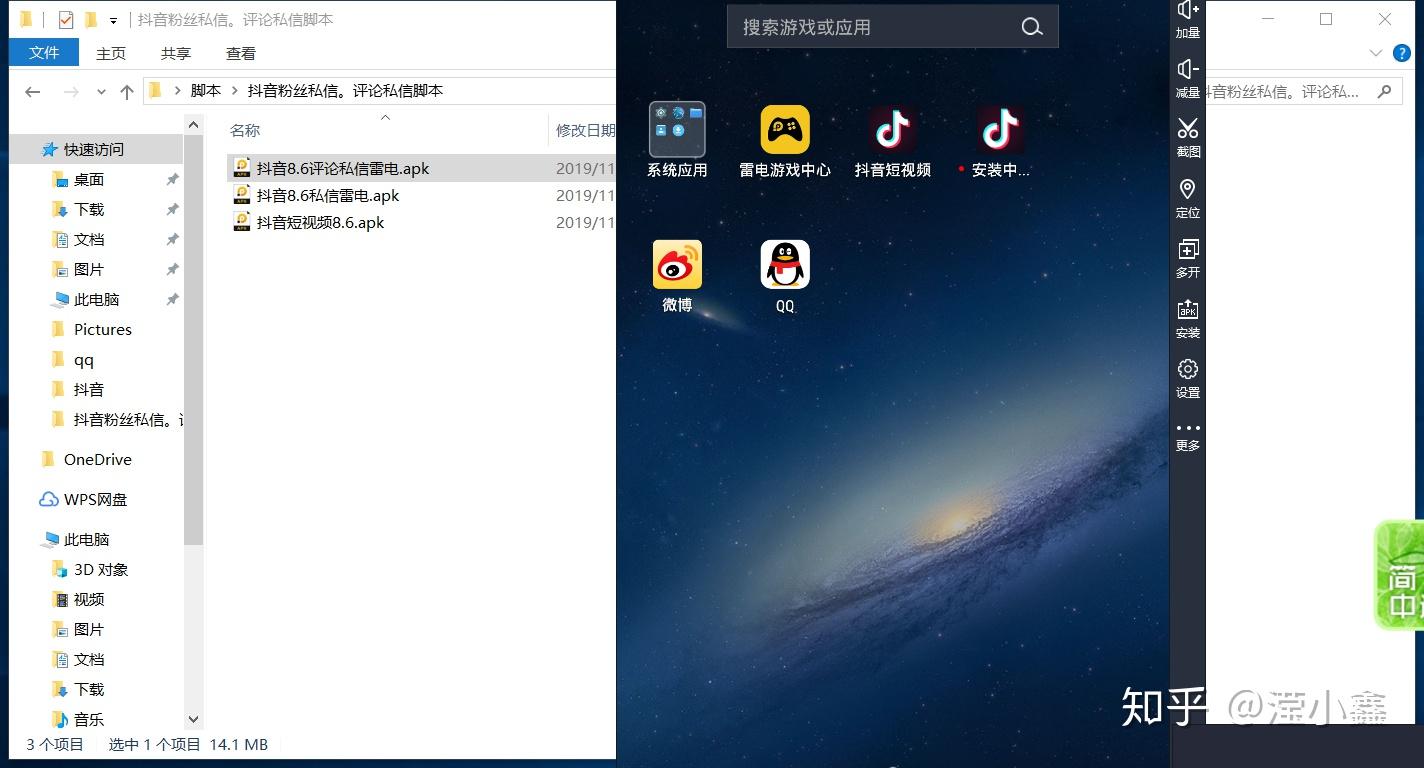Open 视频 under 此电脑
1424x768 pixels.
pos(89,599)
